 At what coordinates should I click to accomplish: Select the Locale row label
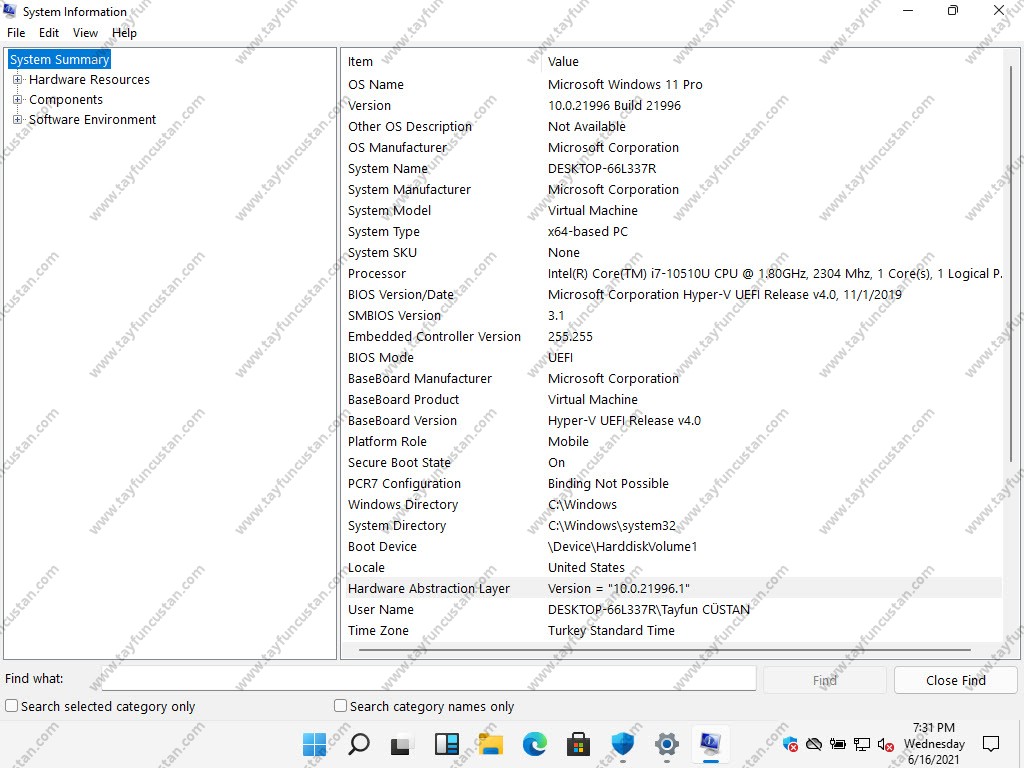(366, 568)
